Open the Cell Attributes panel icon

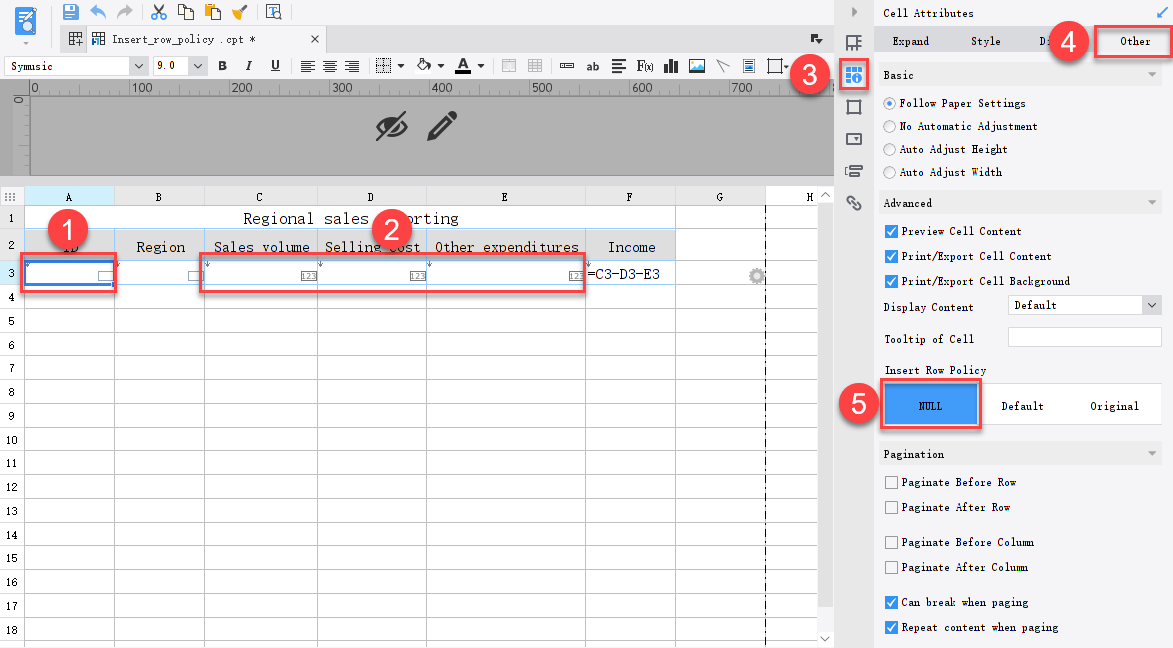(853, 74)
